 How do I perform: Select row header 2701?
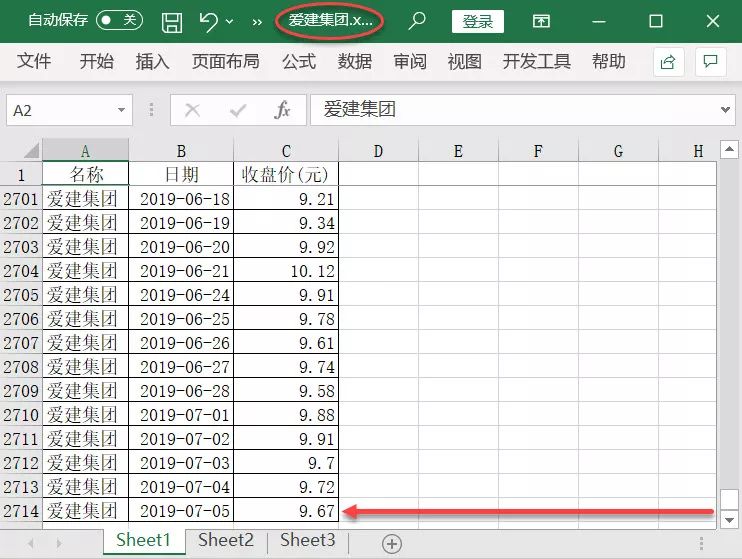(x=21, y=199)
